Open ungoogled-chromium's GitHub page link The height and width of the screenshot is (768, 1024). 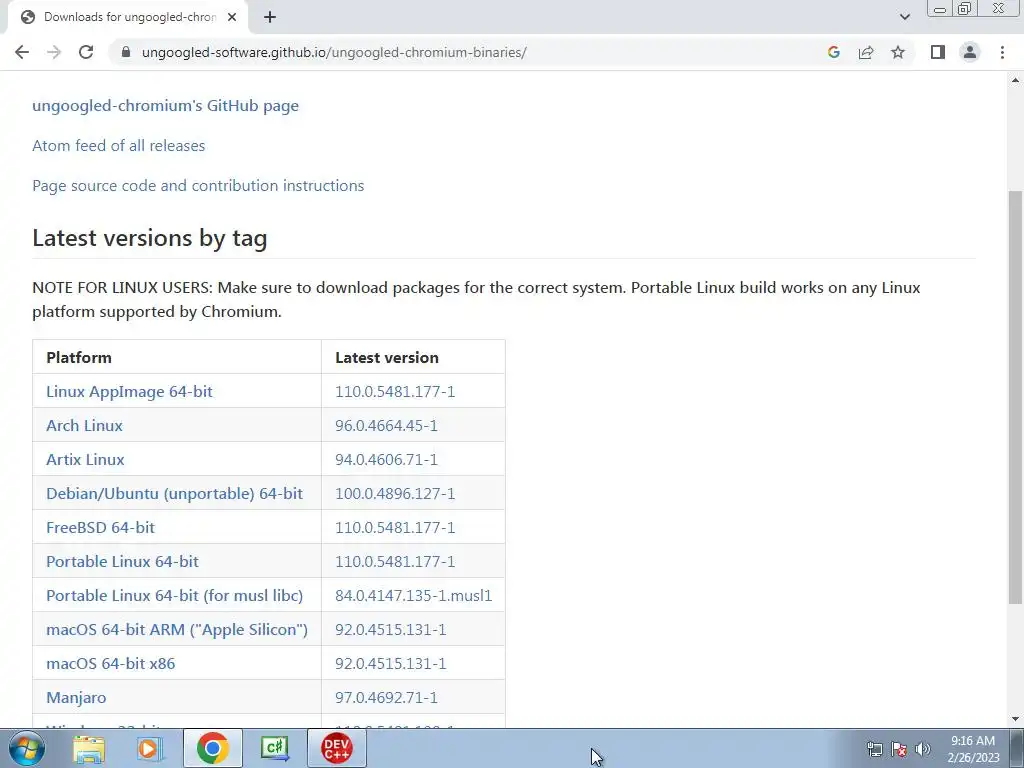coord(165,106)
